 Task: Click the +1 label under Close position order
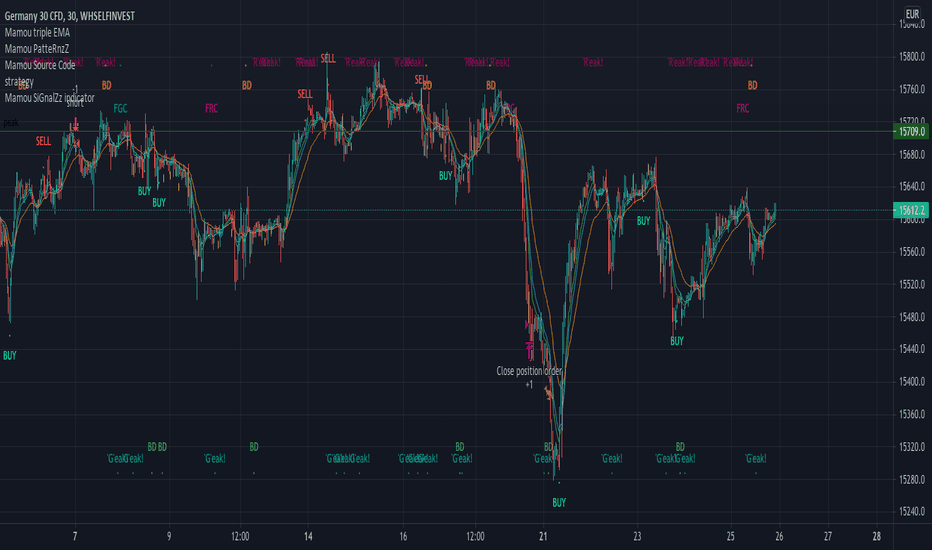[529, 385]
